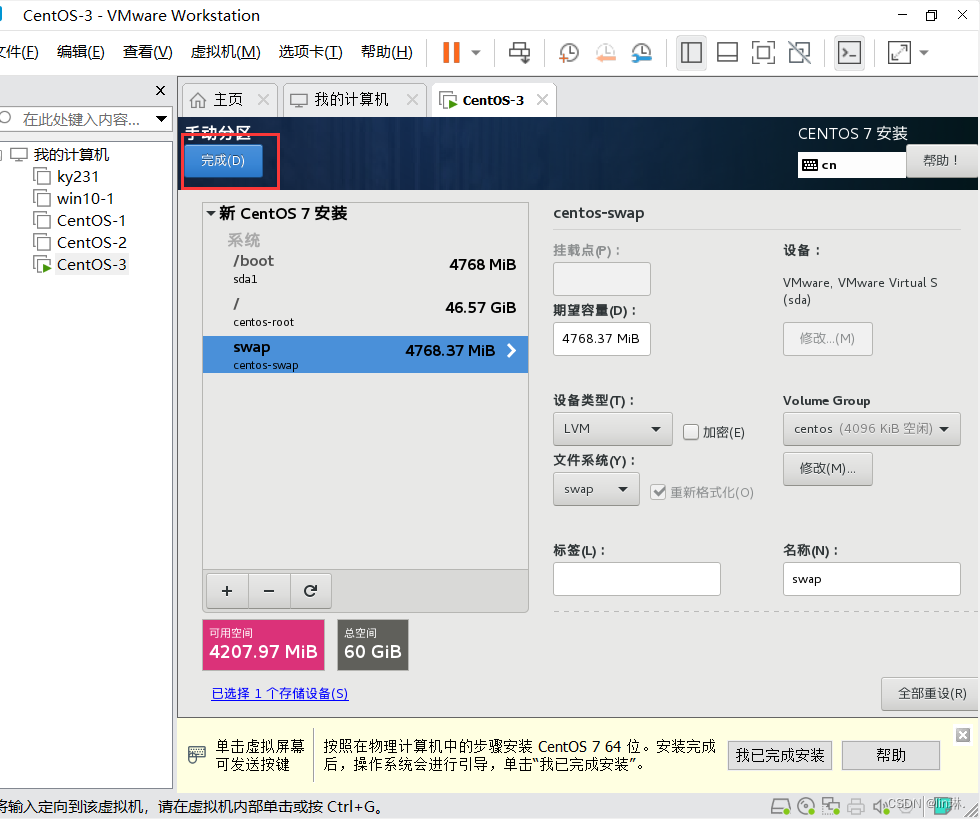Click the 名称(N) name field with swap

(871, 579)
